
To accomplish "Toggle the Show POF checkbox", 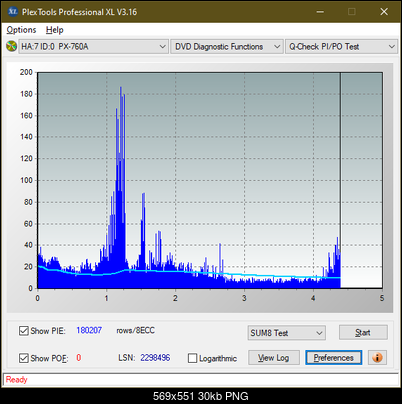I will (x=24, y=358).
